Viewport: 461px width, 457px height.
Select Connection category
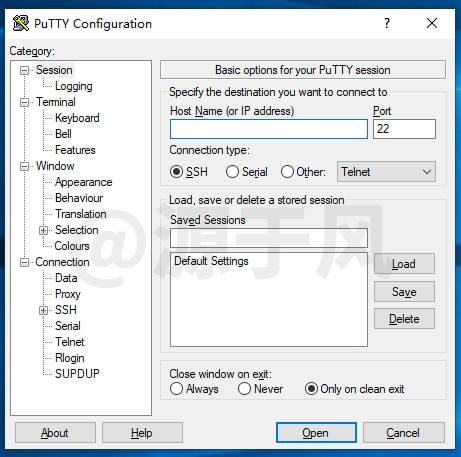point(62,262)
